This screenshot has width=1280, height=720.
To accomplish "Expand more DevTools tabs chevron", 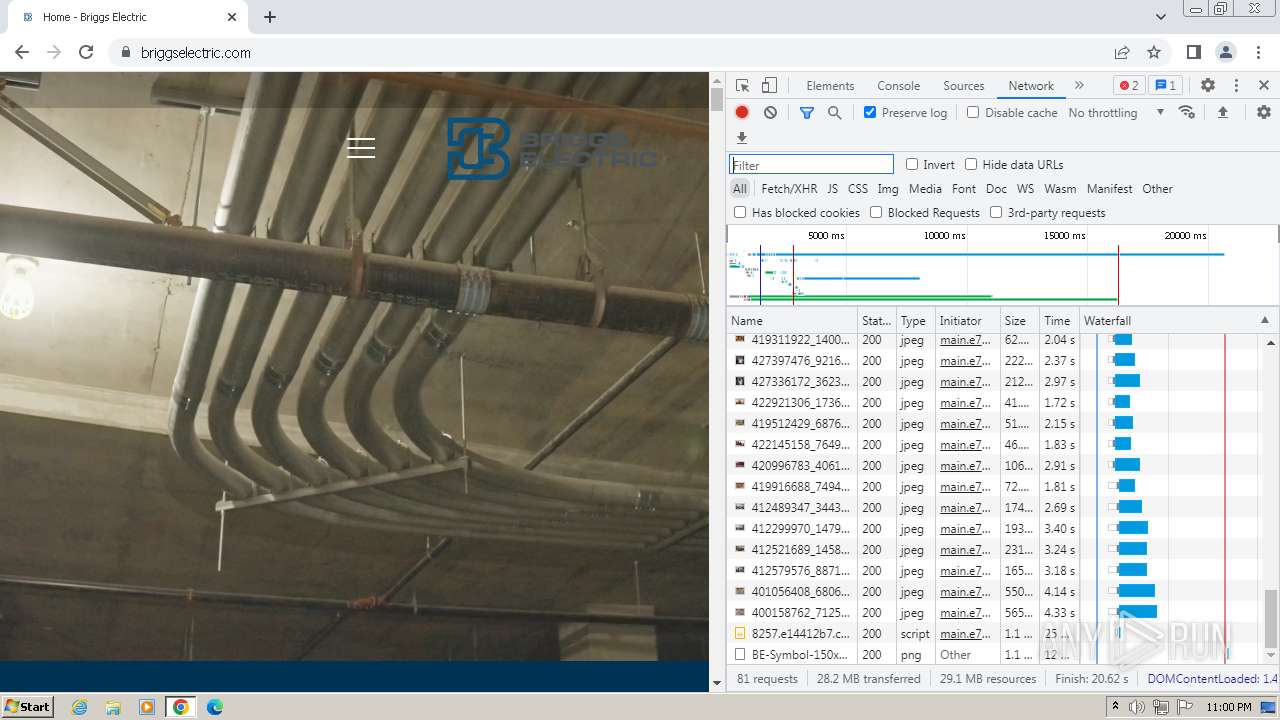I will (x=1079, y=86).
